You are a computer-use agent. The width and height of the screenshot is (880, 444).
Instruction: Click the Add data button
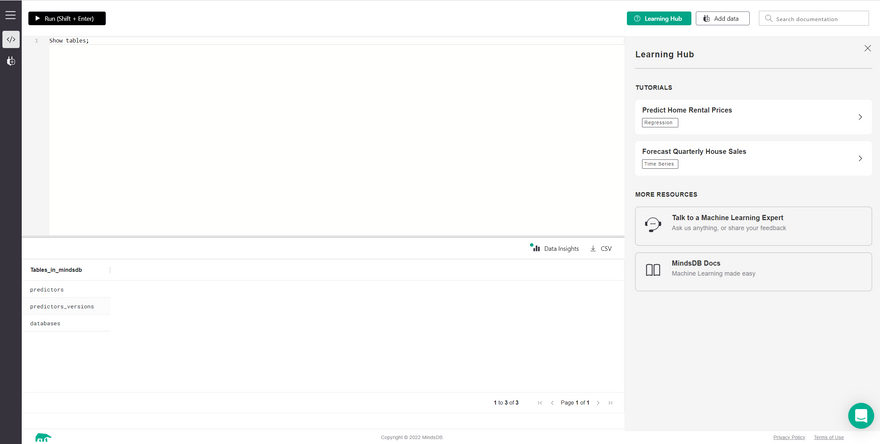(722, 18)
